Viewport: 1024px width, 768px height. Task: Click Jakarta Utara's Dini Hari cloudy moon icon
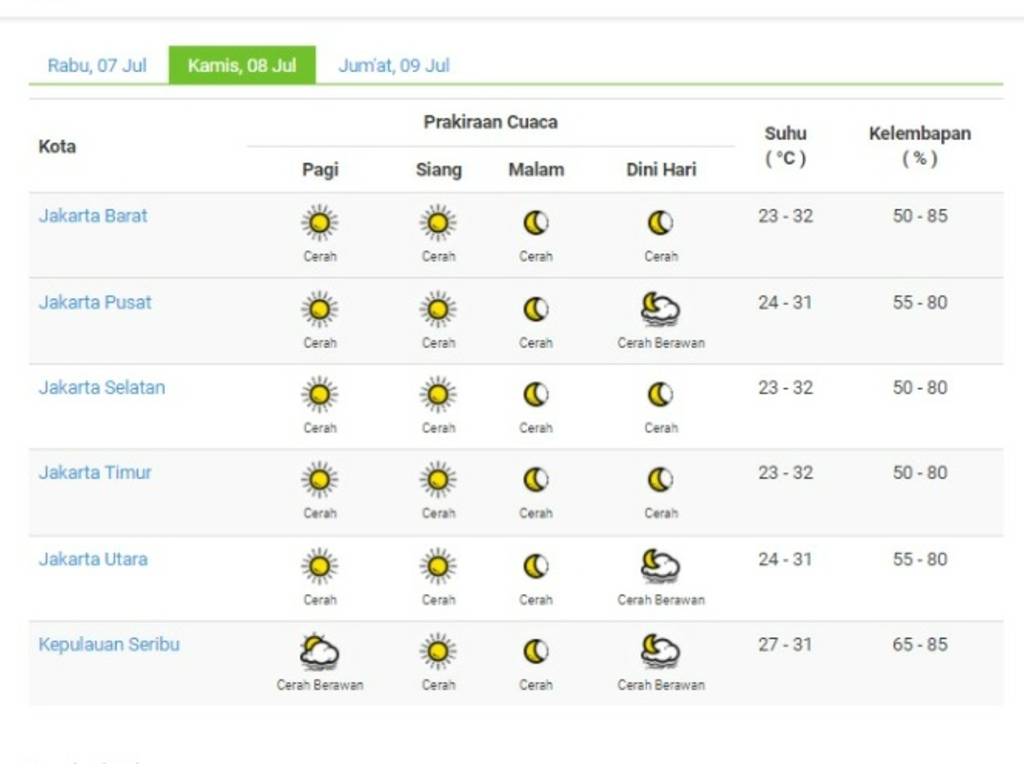[660, 566]
